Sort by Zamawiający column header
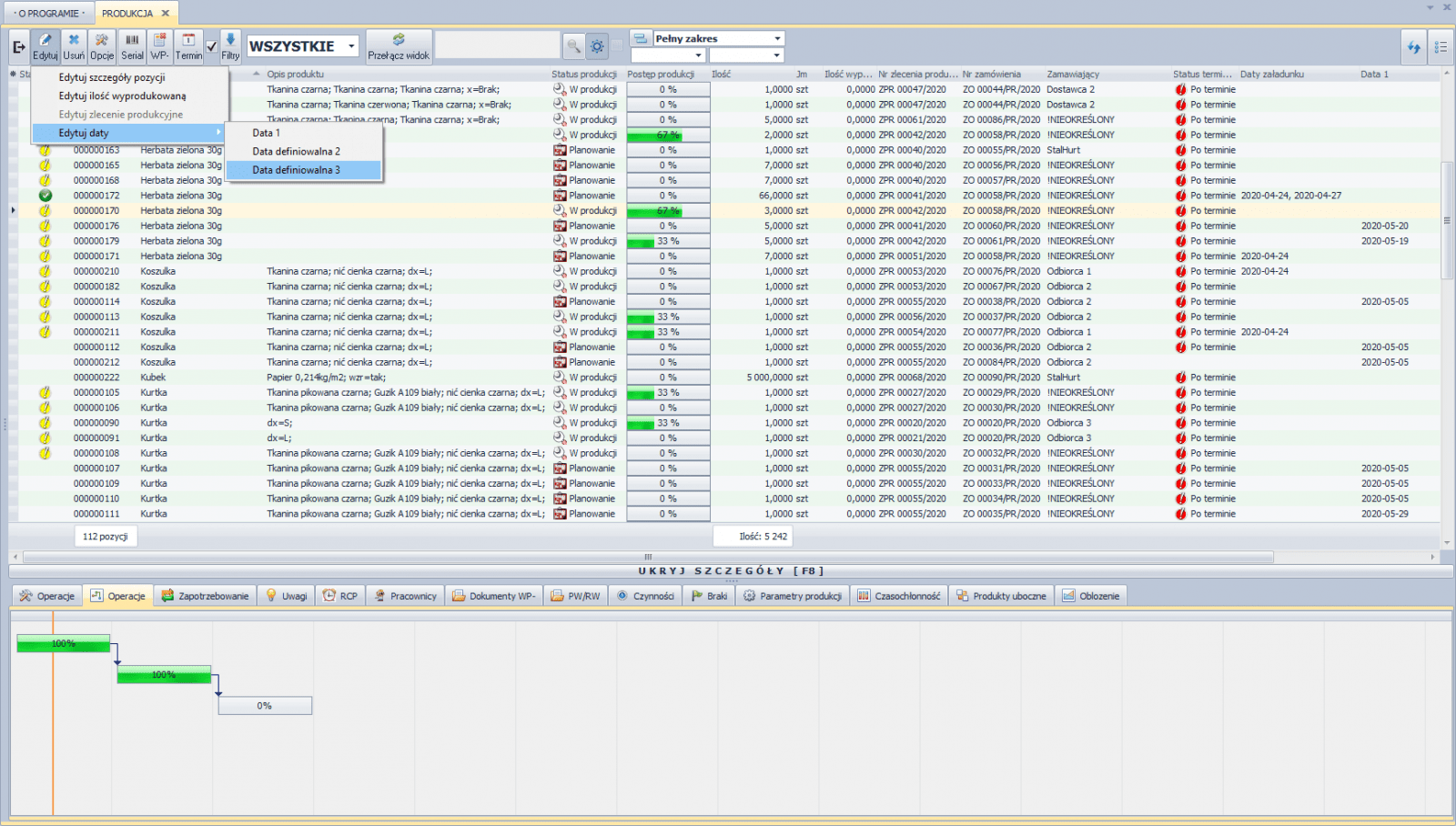This screenshot has height=826, width=1456. click(1073, 75)
